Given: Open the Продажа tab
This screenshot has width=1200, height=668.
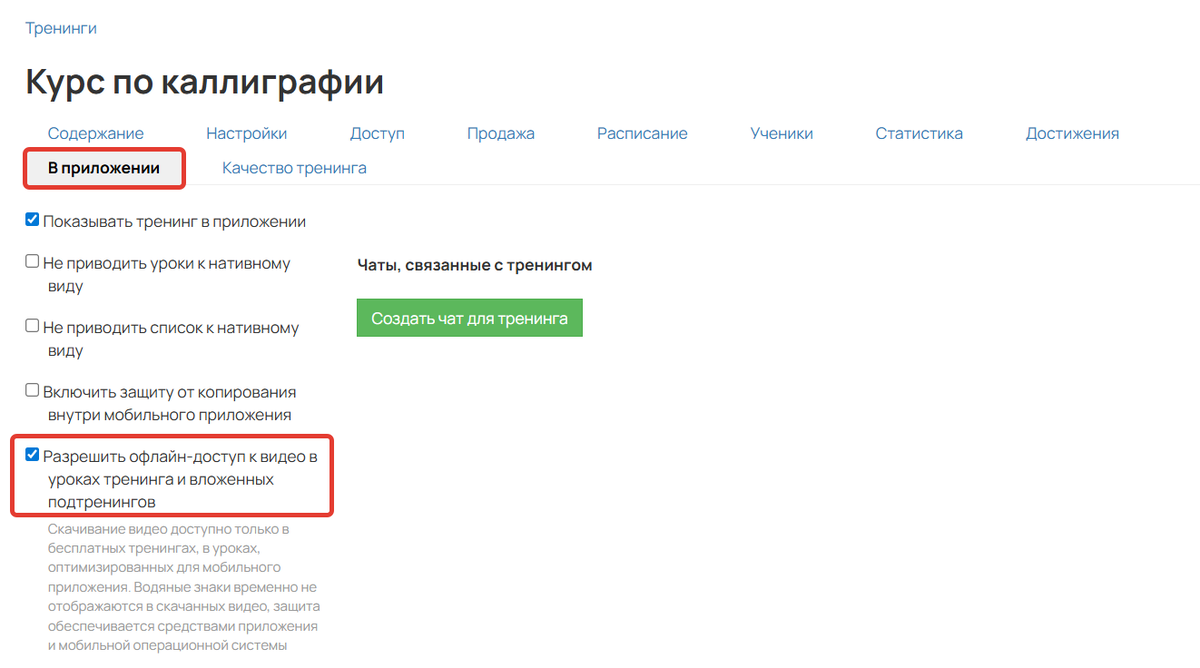Looking at the screenshot, I should [x=500, y=132].
